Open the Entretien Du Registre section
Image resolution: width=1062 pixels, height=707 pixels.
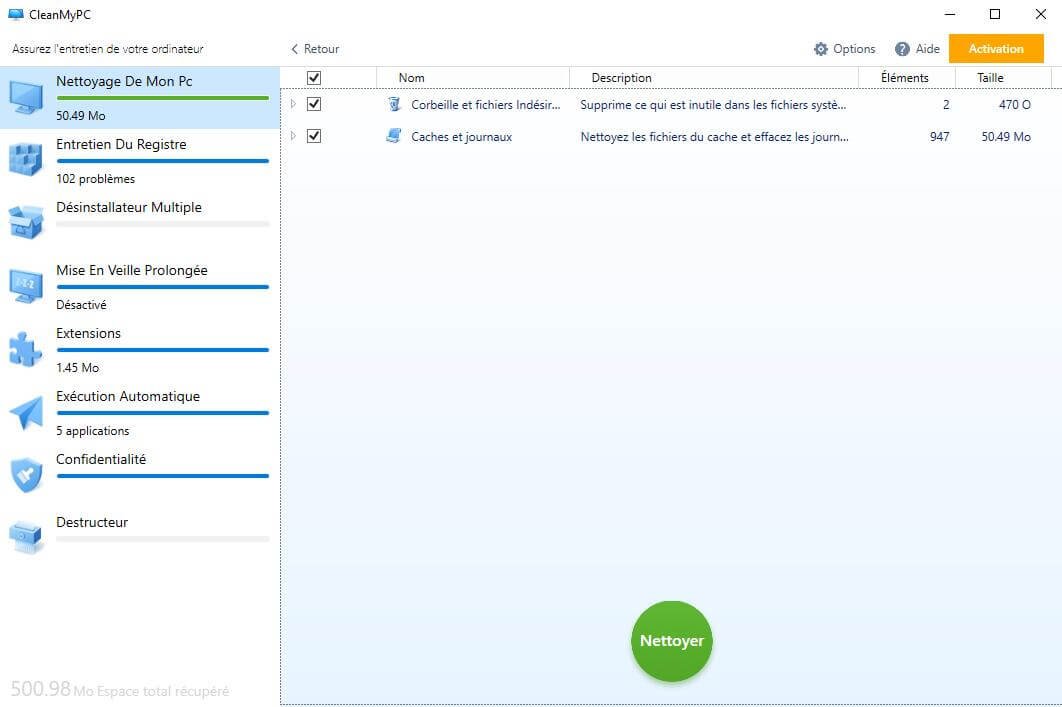tap(140, 161)
